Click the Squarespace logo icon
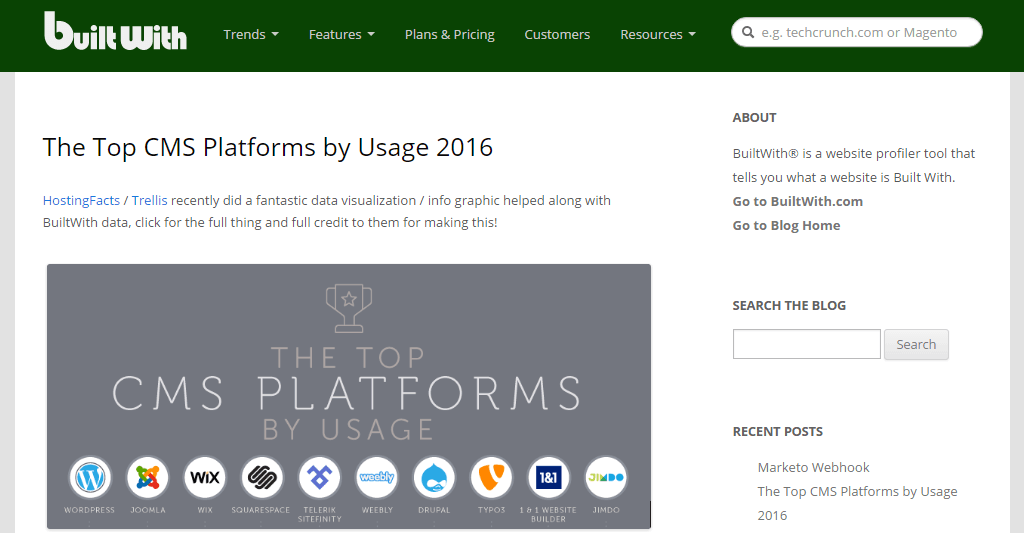The width and height of the screenshot is (1024, 533). coord(262,477)
